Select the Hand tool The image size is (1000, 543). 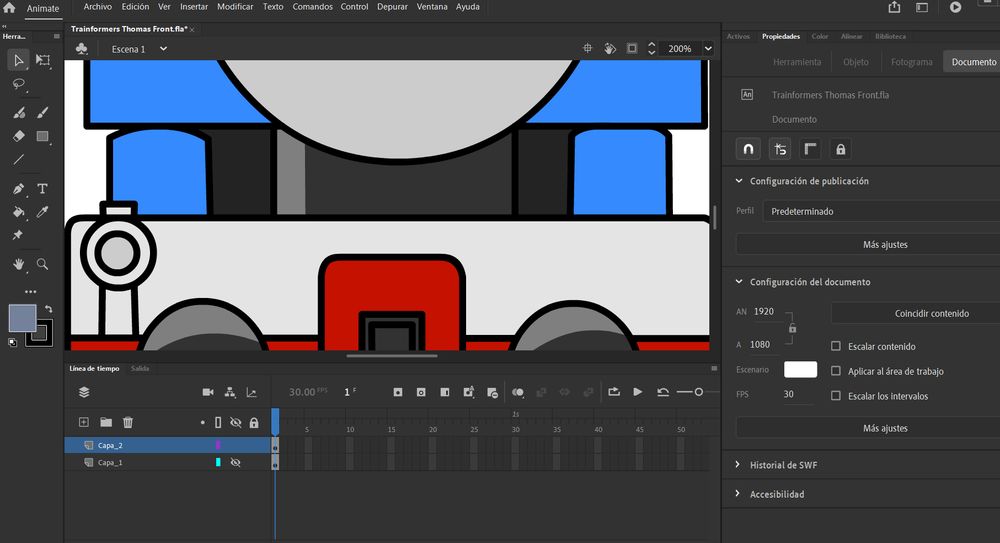(19, 264)
